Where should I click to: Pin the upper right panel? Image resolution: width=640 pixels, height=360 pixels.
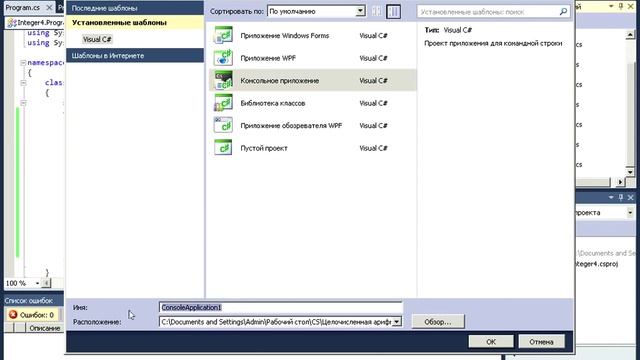621,6
